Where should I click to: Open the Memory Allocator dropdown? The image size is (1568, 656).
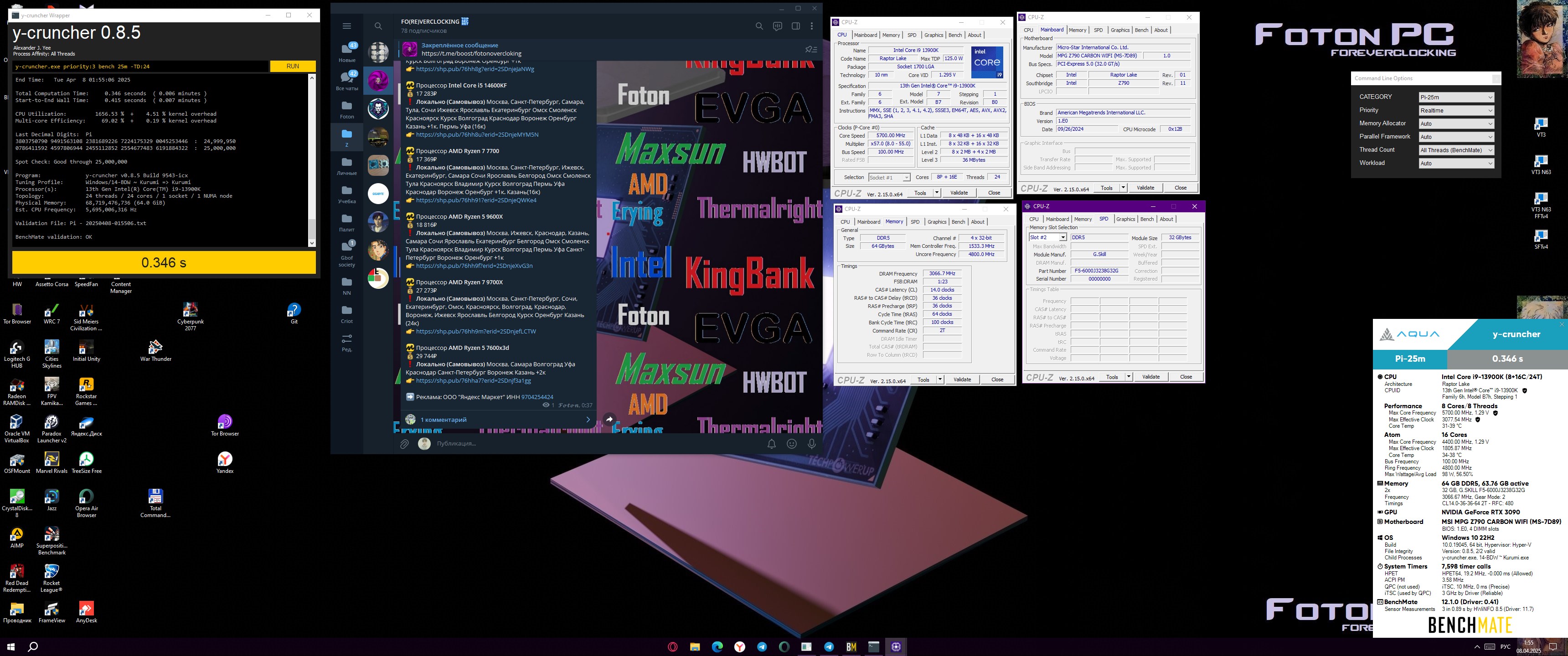coord(1456,123)
